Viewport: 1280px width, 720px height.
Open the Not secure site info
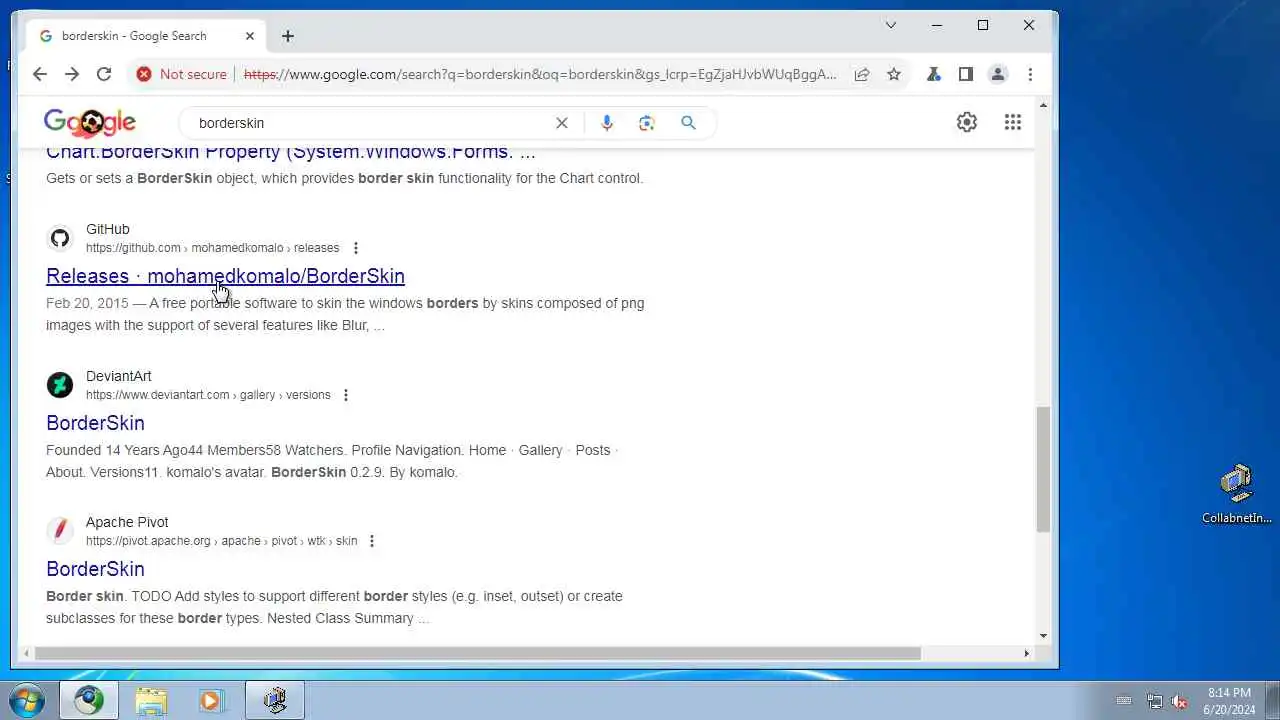coord(182,74)
